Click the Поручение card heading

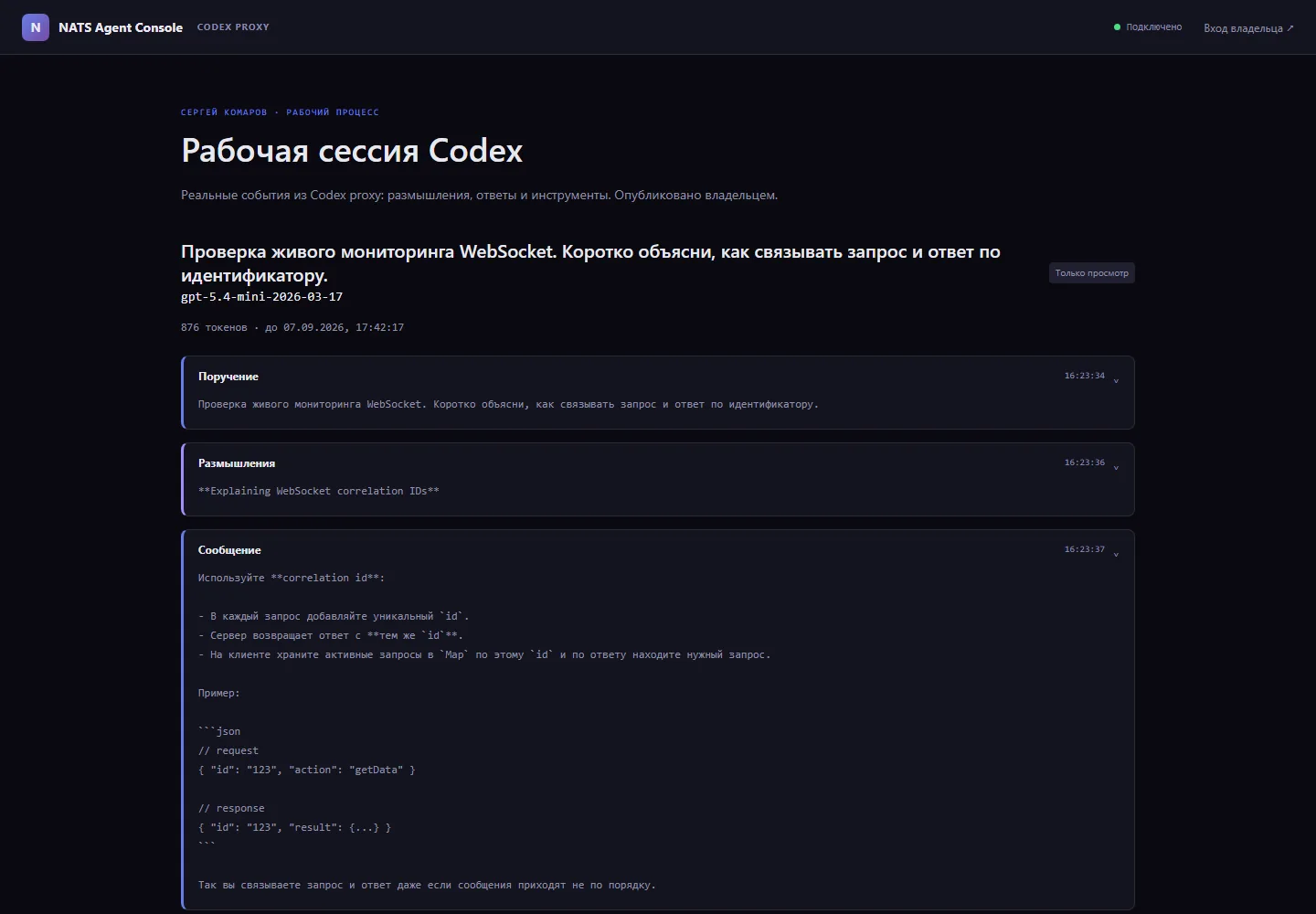pos(228,377)
